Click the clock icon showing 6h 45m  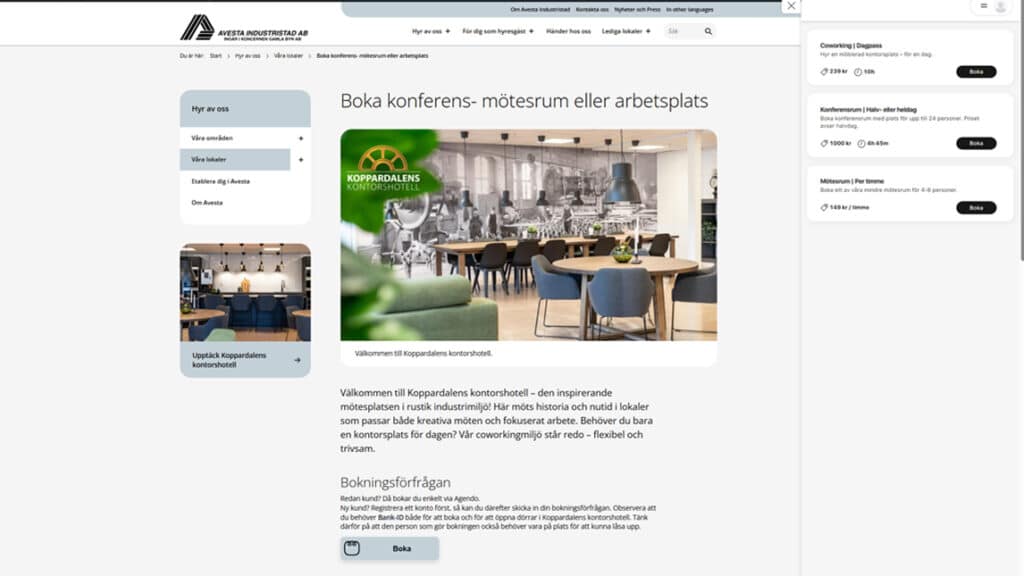coord(861,143)
